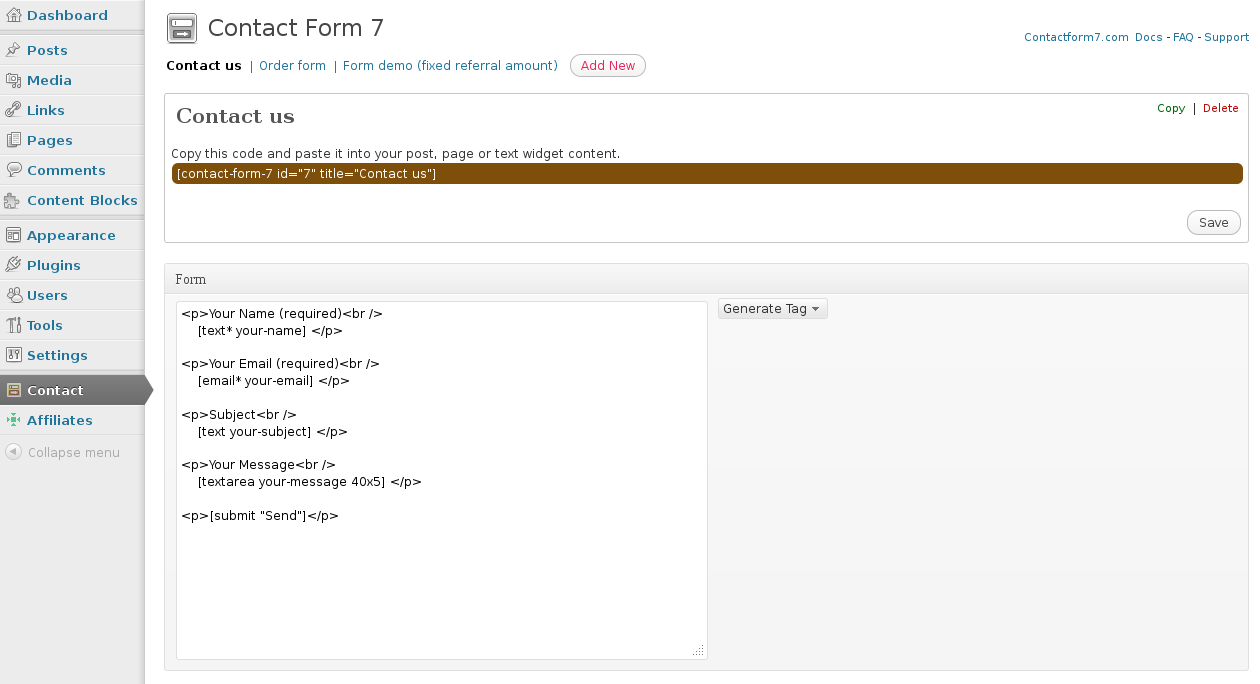Image resolution: width=1260 pixels, height=684 pixels.
Task: Click the Comments speech bubble icon
Action: 13,170
